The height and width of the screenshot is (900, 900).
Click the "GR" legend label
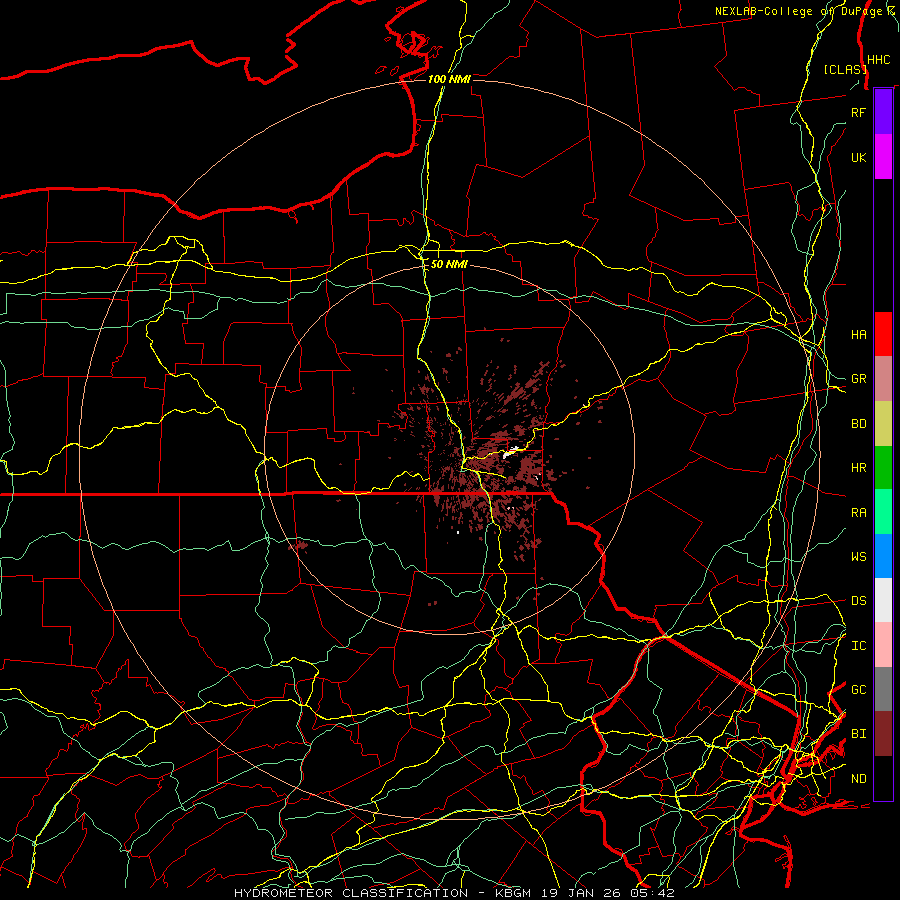(x=858, y=379)
